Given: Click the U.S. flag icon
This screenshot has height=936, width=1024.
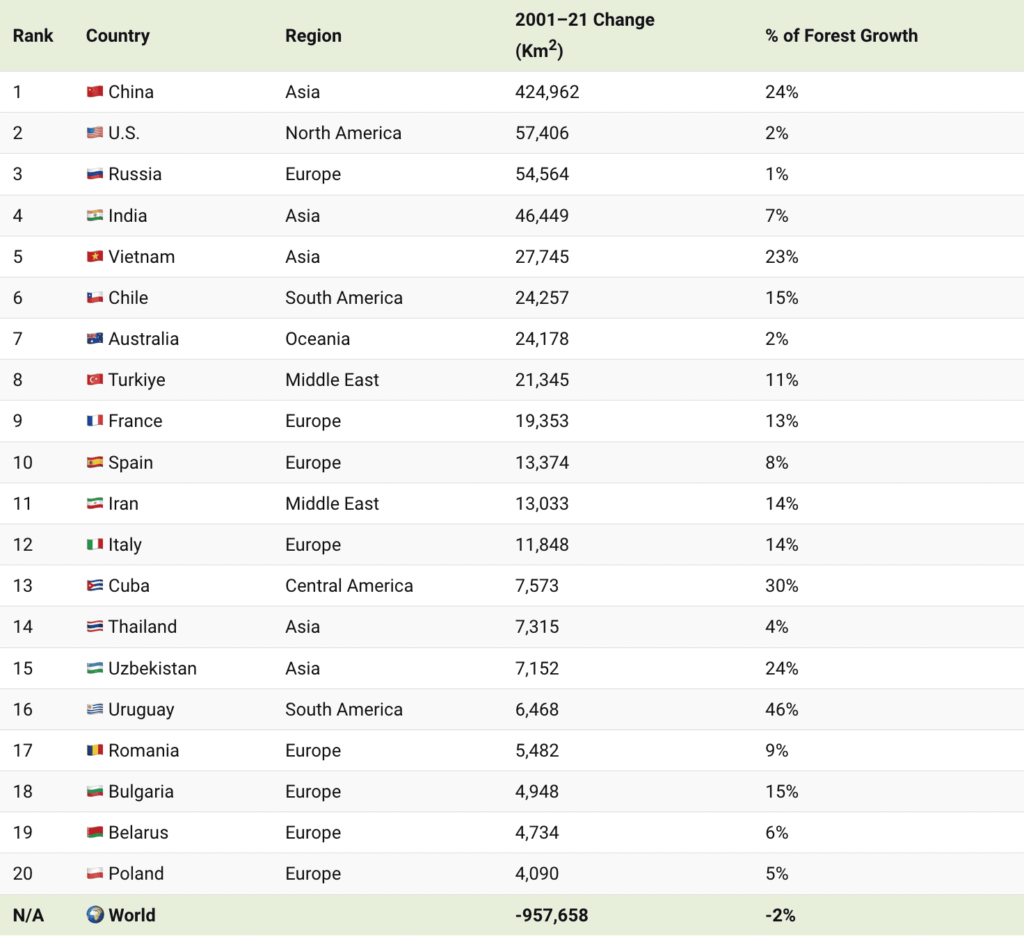Looking at the screenshot, I should point(95,133).
